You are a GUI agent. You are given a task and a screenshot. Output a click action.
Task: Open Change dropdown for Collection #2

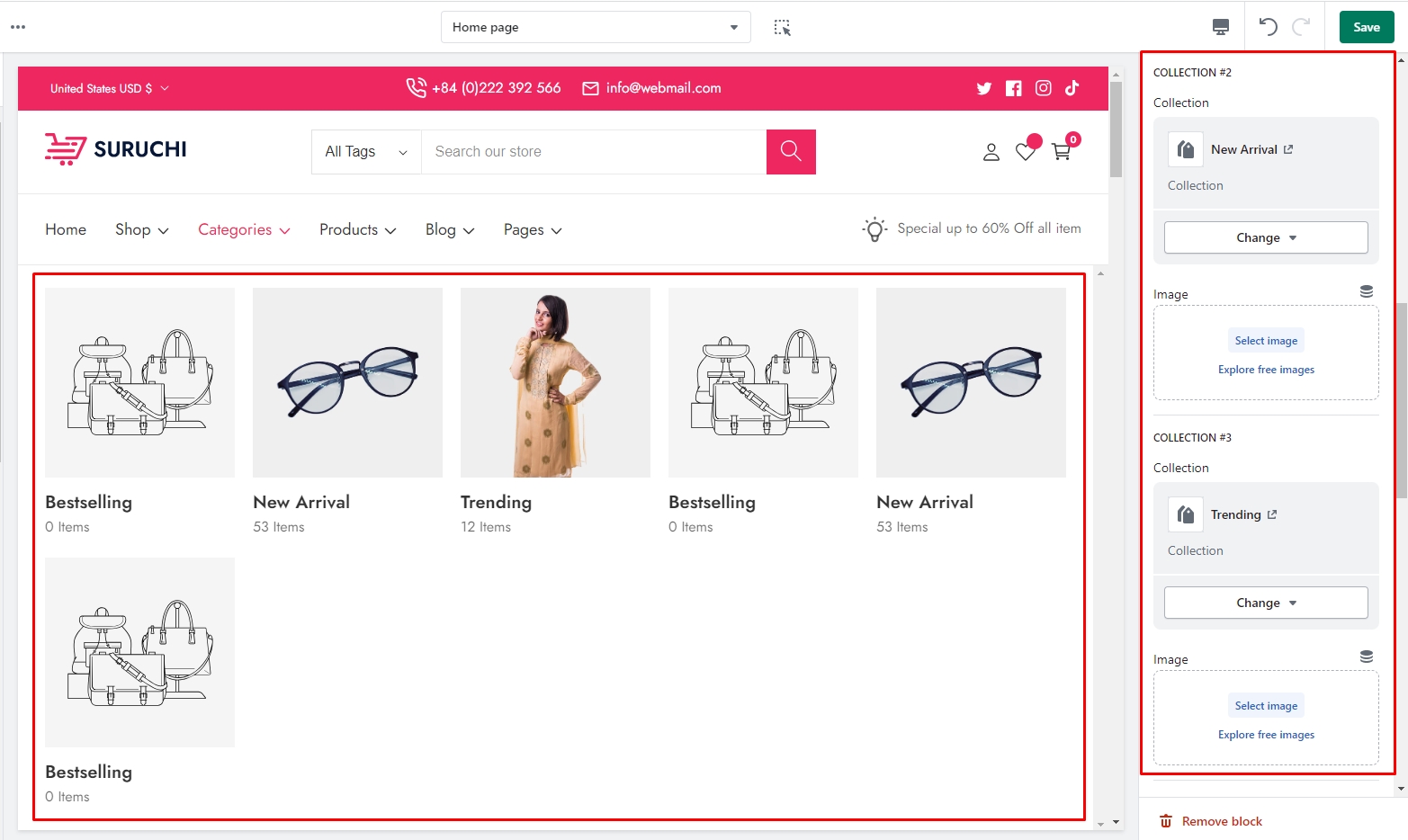pos(1265,237)
